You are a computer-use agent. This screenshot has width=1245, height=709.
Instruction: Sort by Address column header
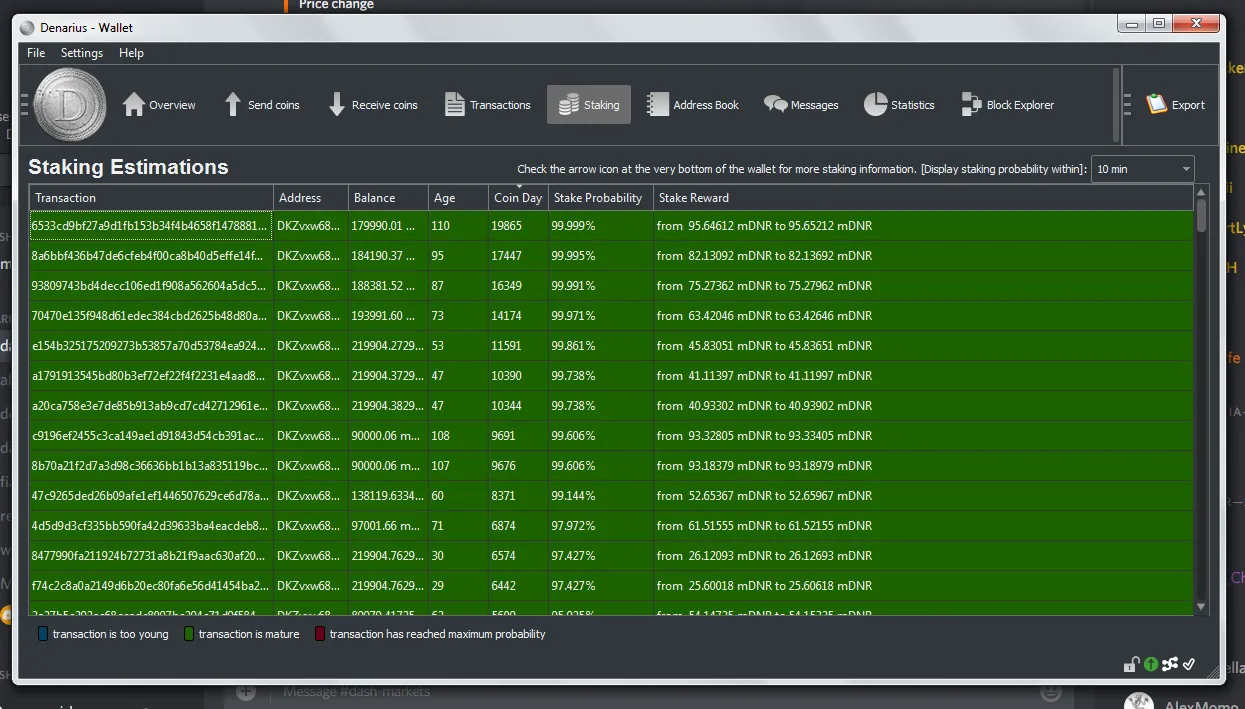pyautogui.click(x=311, y=198)
